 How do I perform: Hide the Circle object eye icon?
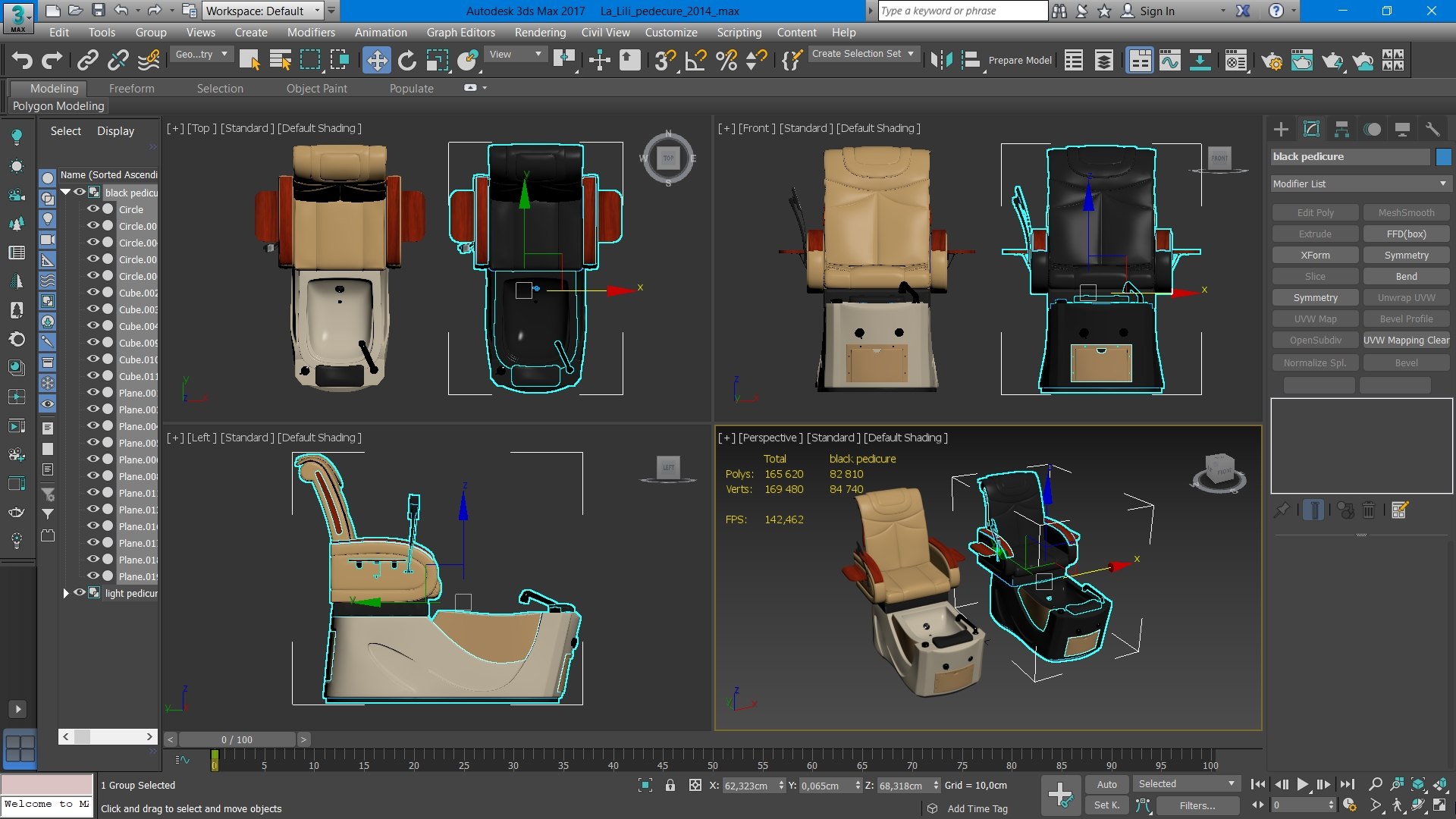coord(93,209)
